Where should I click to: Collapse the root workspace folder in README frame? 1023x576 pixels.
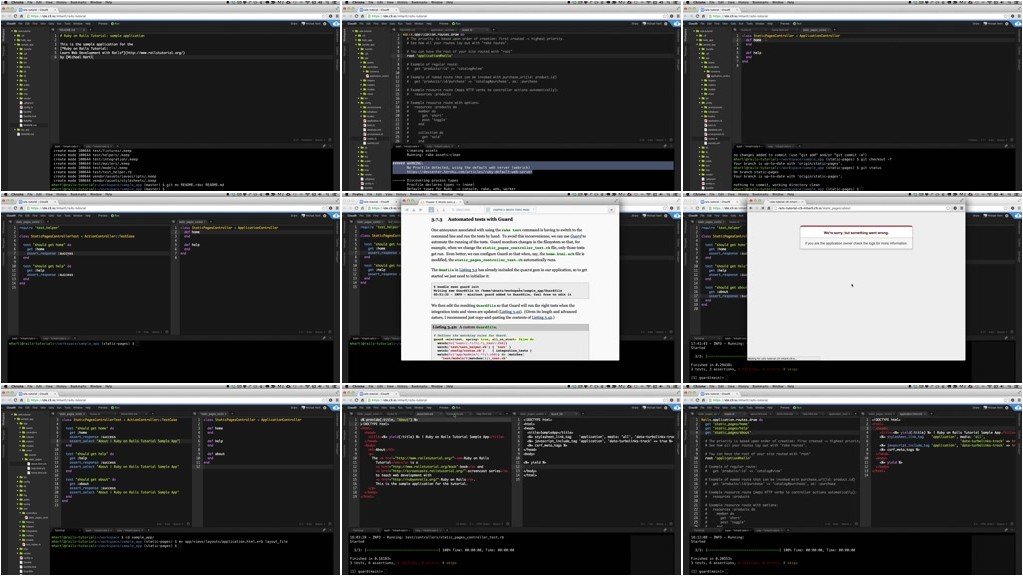click(x=12, y=31)
